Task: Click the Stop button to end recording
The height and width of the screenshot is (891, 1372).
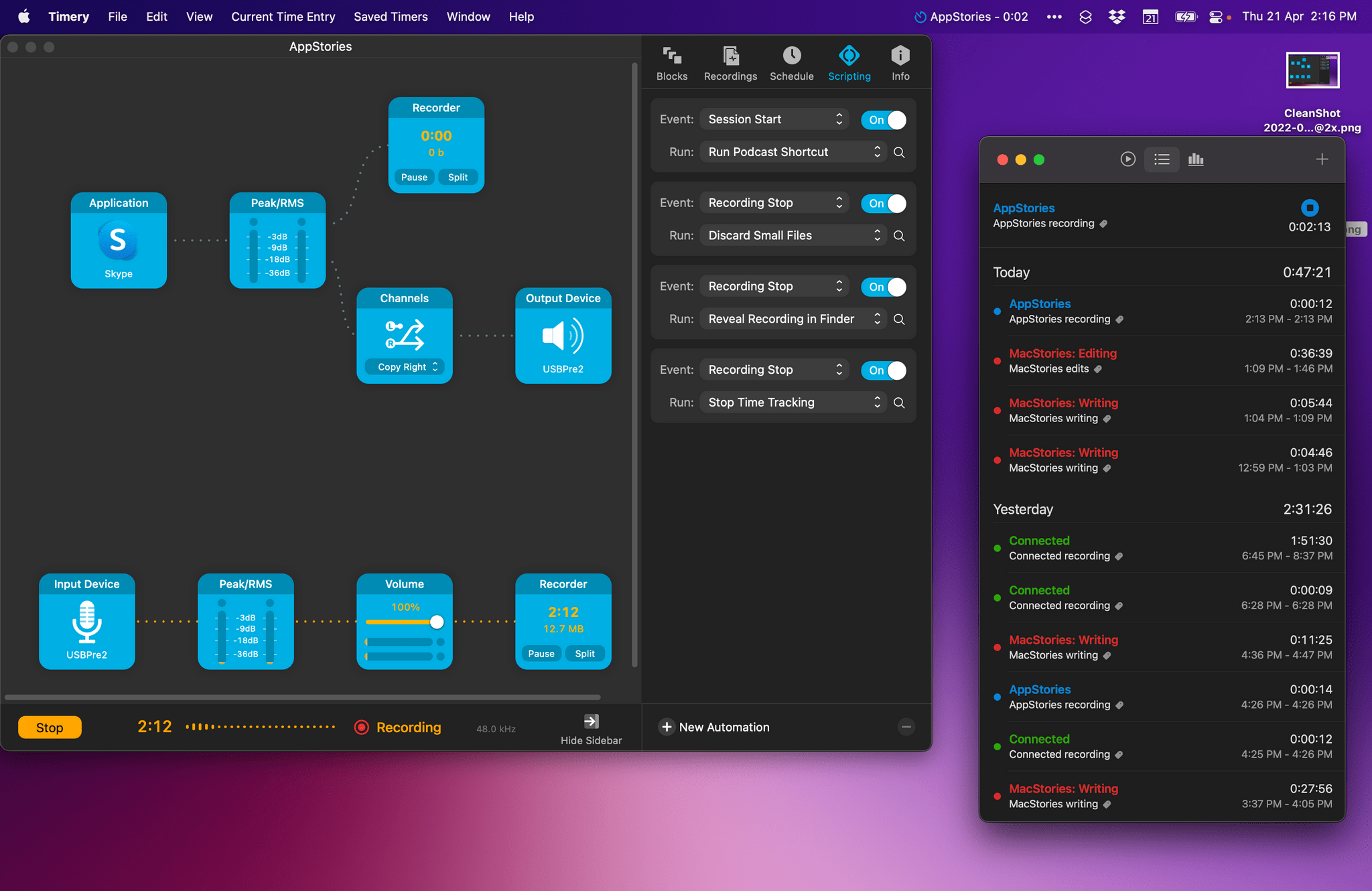Action: coord(50,727)
